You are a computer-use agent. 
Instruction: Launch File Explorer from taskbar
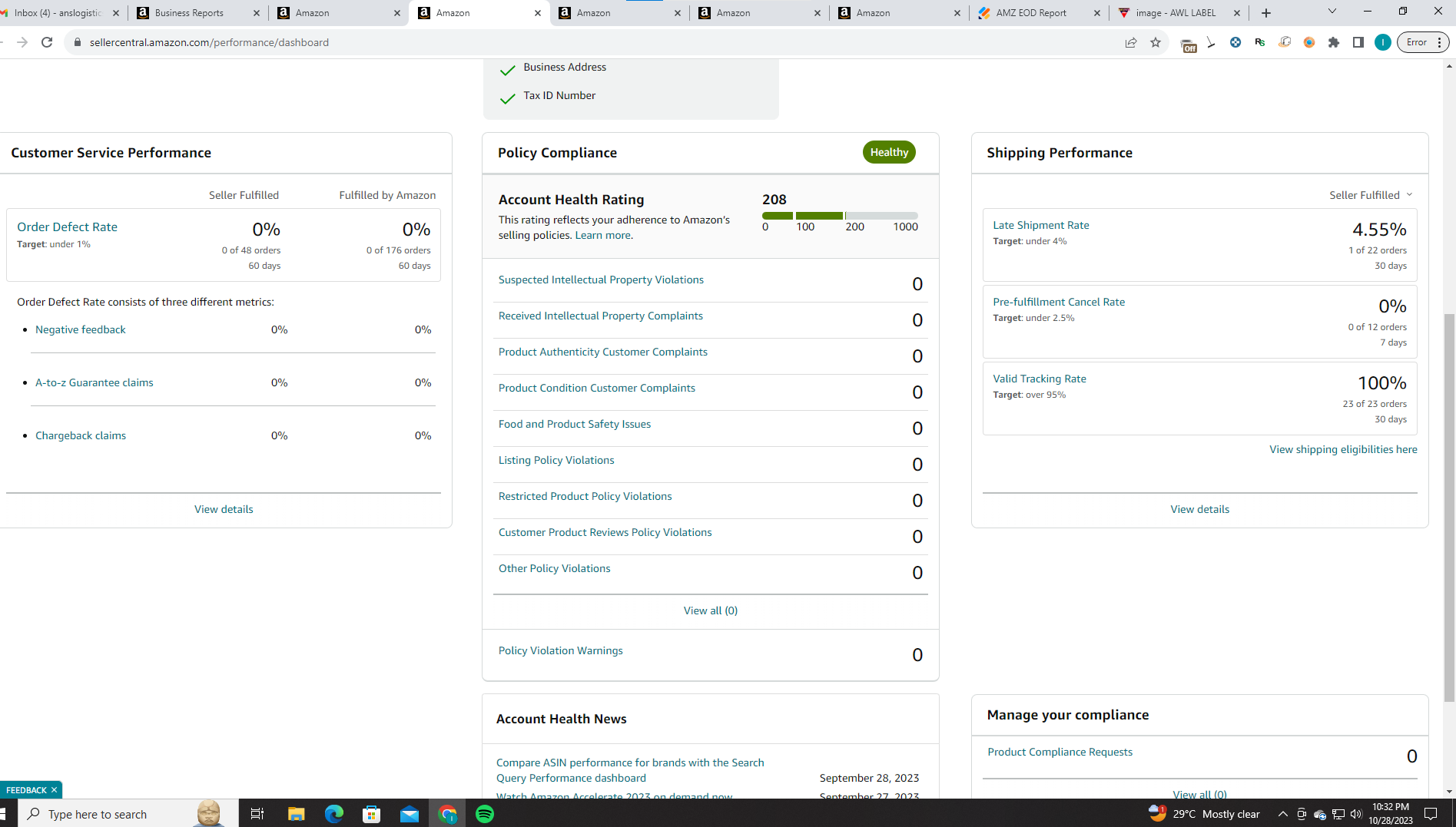click(296, 814)
